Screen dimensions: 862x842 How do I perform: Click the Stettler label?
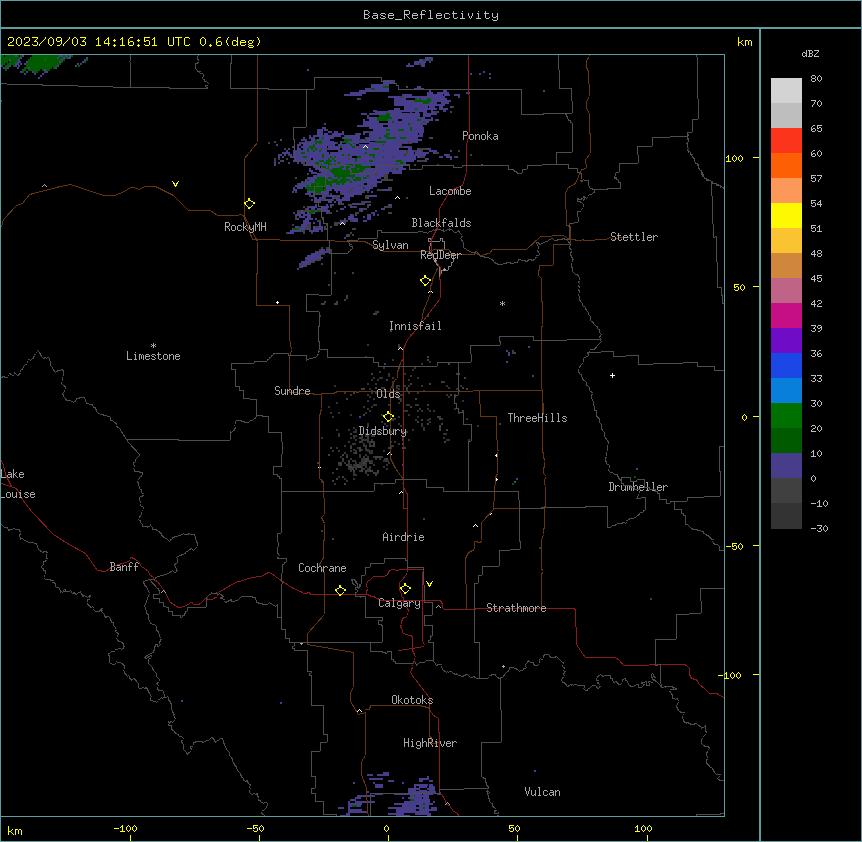coord(634,237)
